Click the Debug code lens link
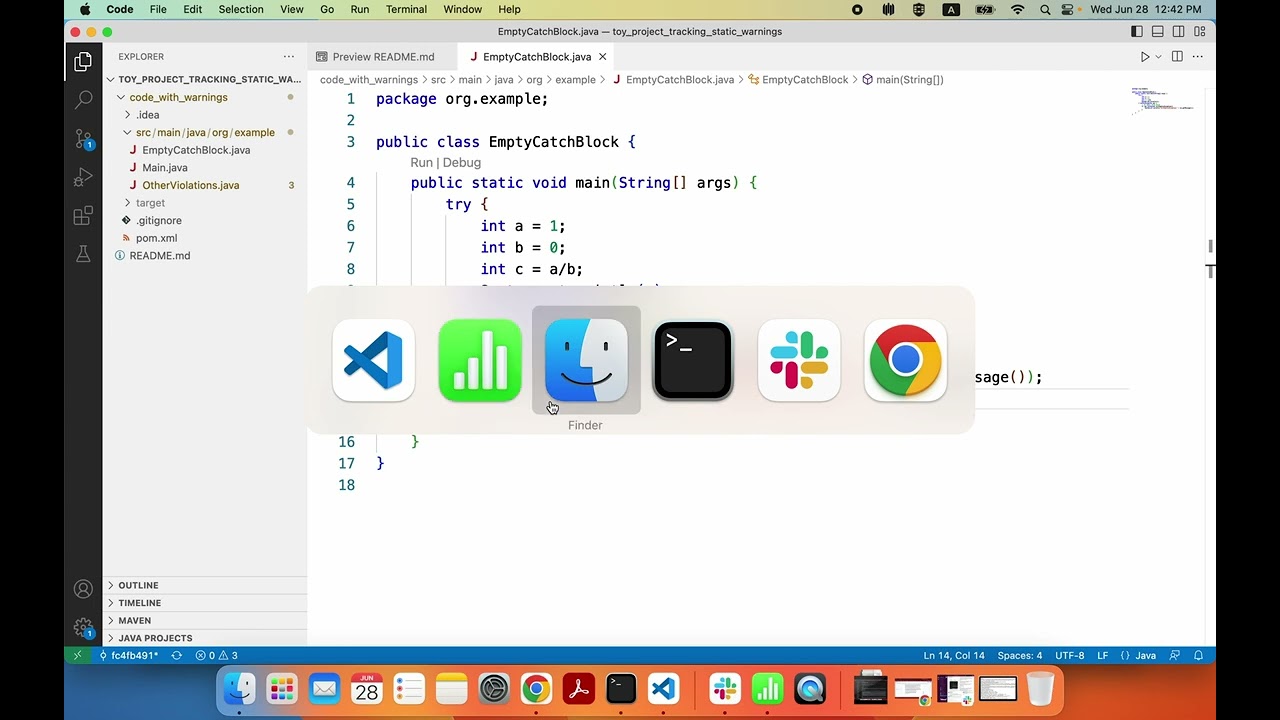The width and height of the screenshot is (1280, 720). (x=462, y=162)
